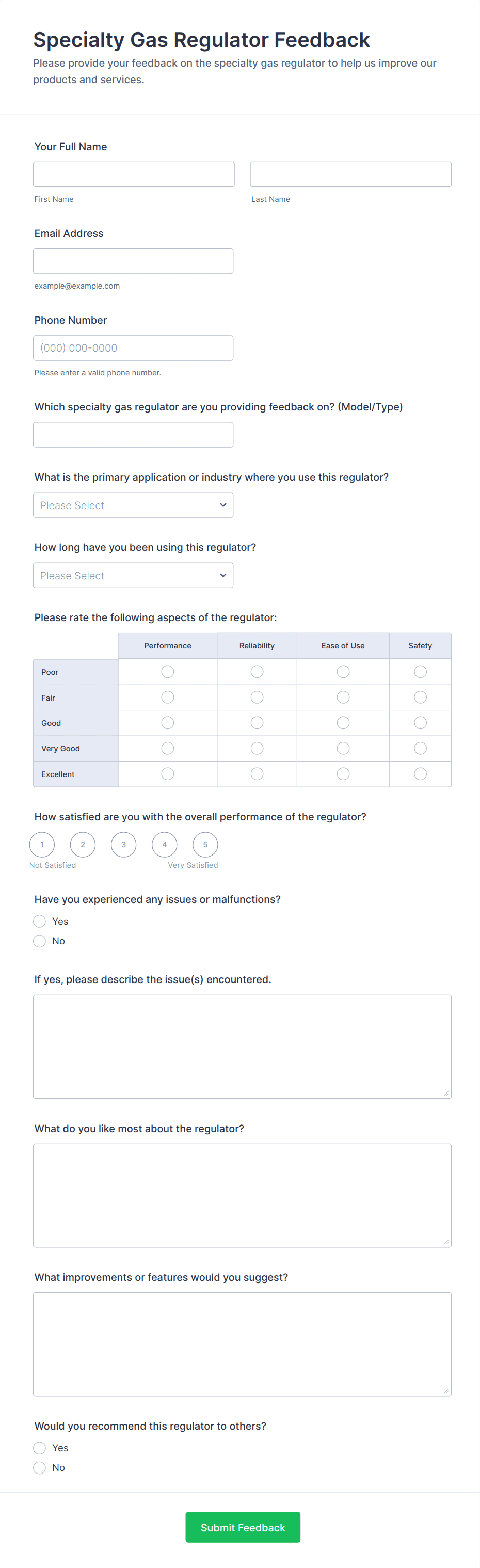Choose No for recommending this regulator
Screen dimensions: 480x1568
pos(40,1467)
